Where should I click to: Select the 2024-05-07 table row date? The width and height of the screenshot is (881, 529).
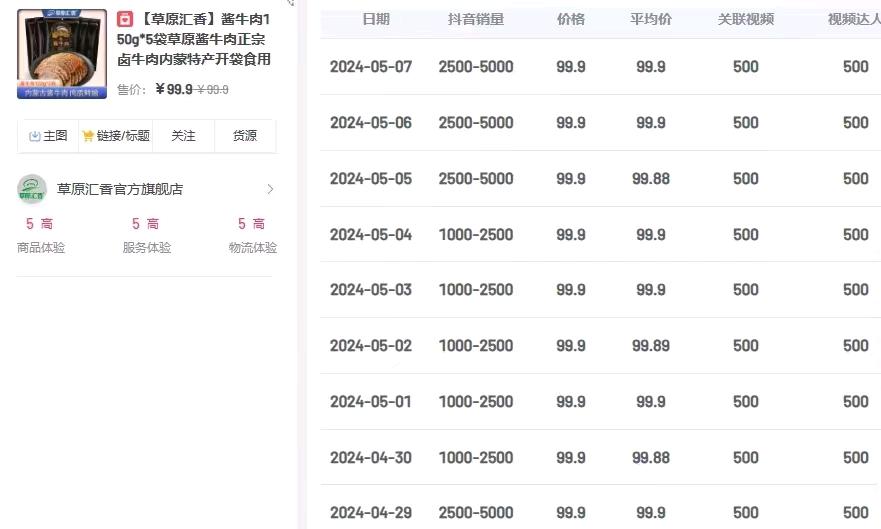pos(371,67)
